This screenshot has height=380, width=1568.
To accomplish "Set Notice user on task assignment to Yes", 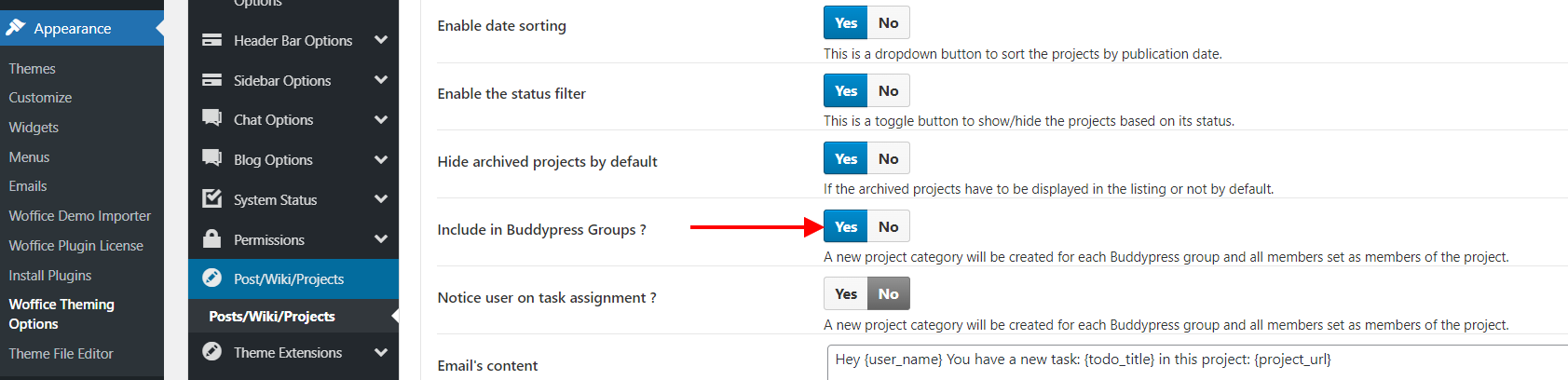I will (x=846, y=294).
